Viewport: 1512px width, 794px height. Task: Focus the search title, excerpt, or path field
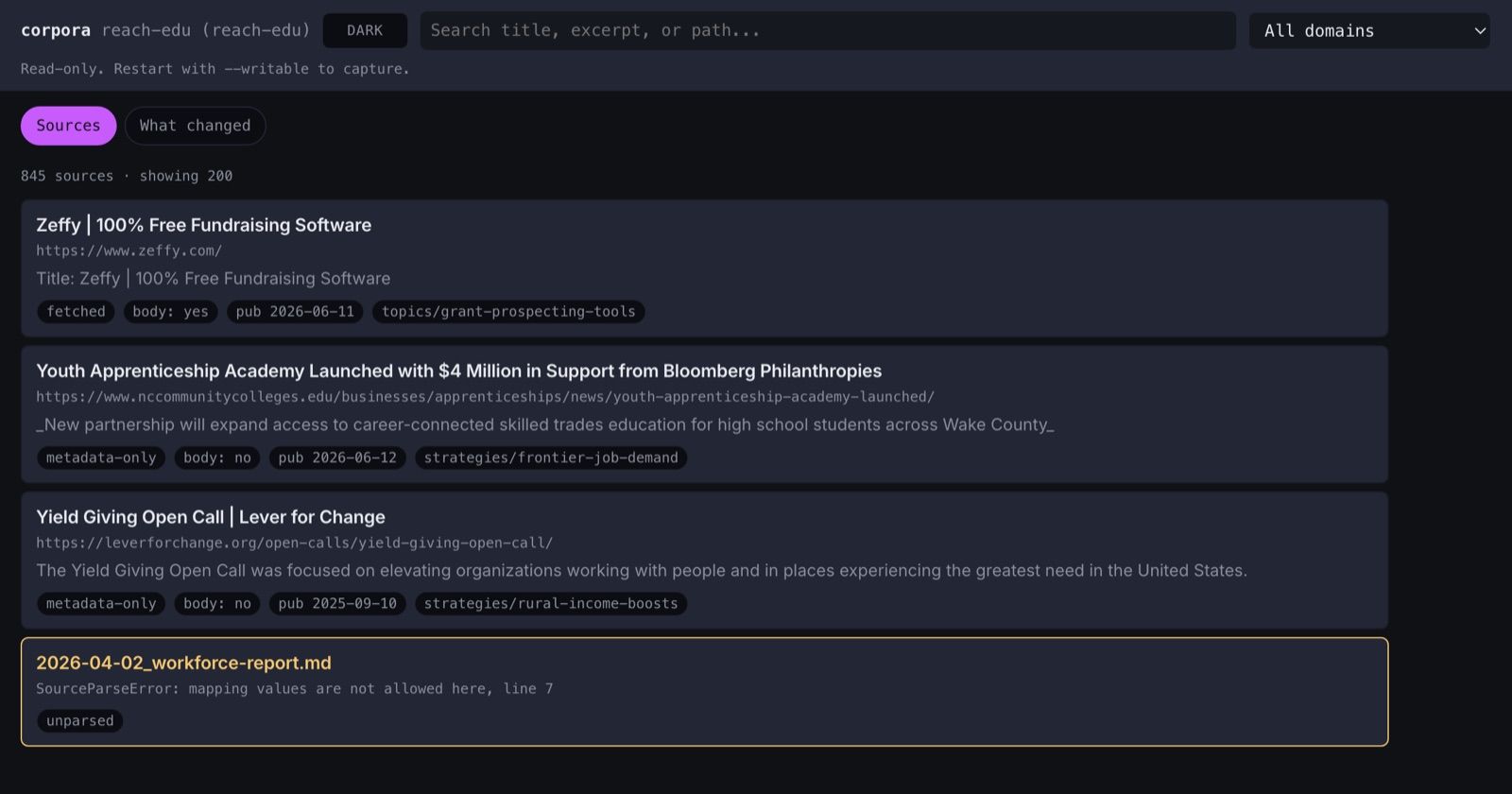[x=828, y=30]
